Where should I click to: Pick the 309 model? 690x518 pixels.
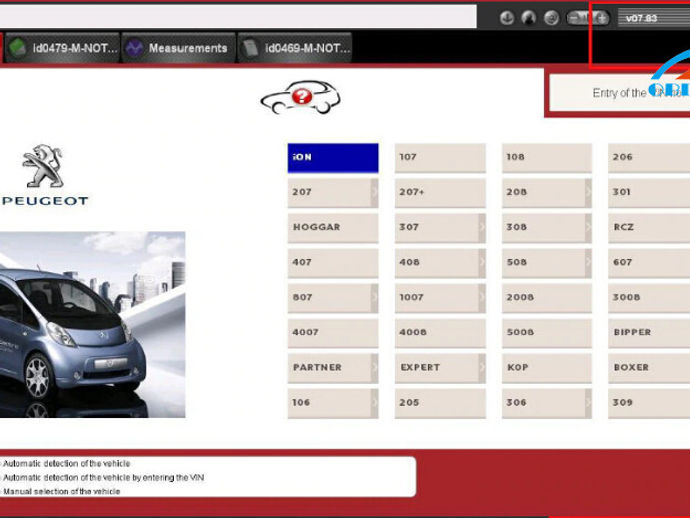tap(649, 403)
